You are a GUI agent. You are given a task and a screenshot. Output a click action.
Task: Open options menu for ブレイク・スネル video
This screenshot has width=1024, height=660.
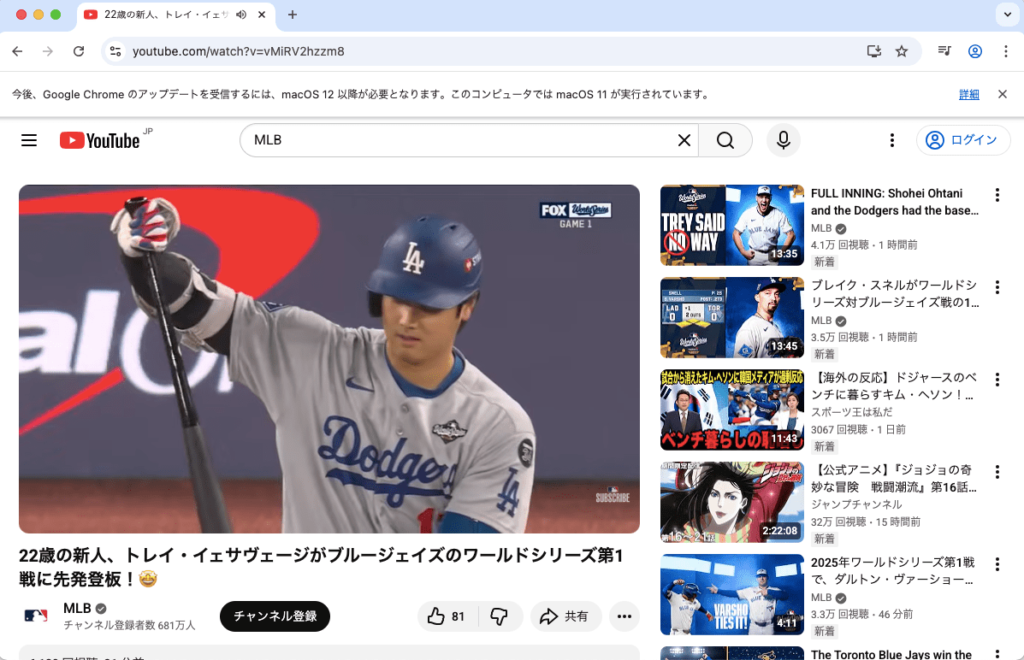coord(997,287)
